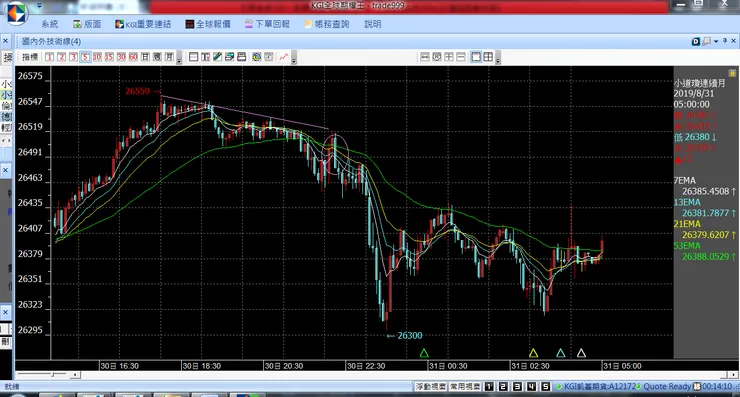The width and height of the screenshot is (740, 397).
Task: Choose the four-pane grid layout icon
Action: coord(488,57)
